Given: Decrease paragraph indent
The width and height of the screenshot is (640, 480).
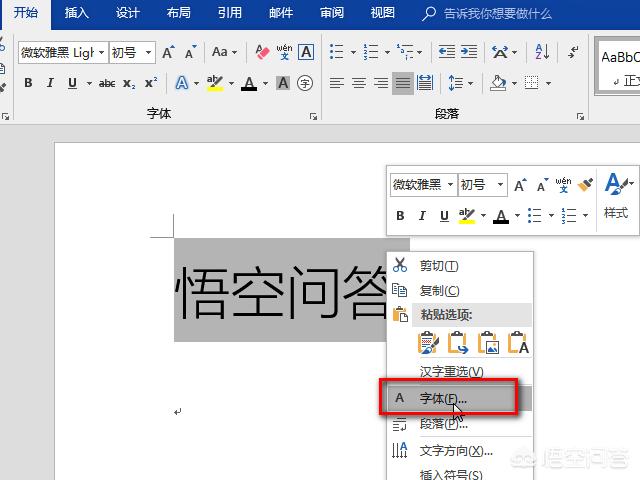Looking at the screenshot, I should [447, 52].
